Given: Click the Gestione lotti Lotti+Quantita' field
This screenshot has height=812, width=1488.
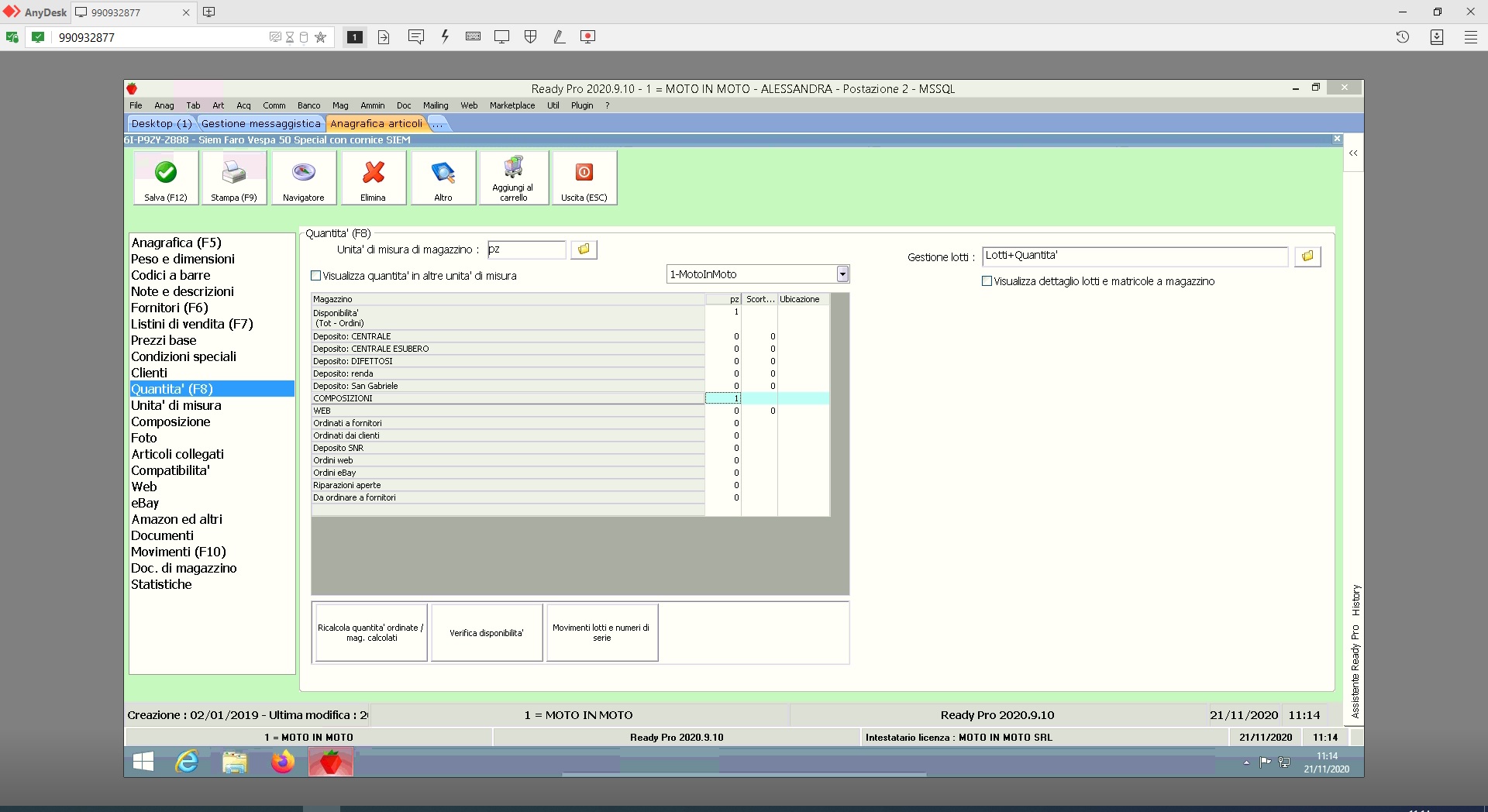Looking at the screenshot, I should point(1135,256).
